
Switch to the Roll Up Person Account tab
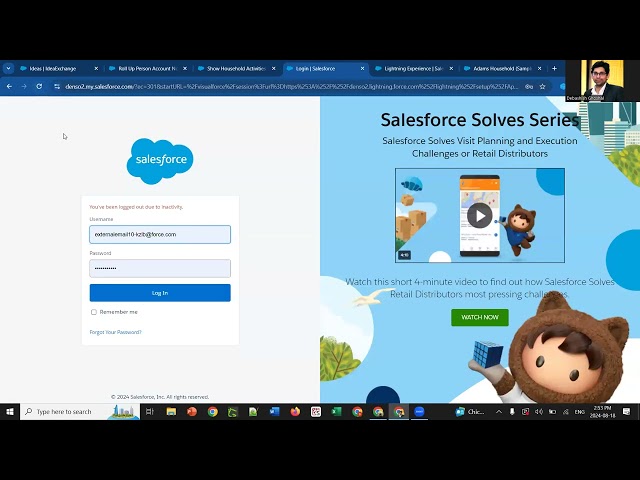click(148, 69)
